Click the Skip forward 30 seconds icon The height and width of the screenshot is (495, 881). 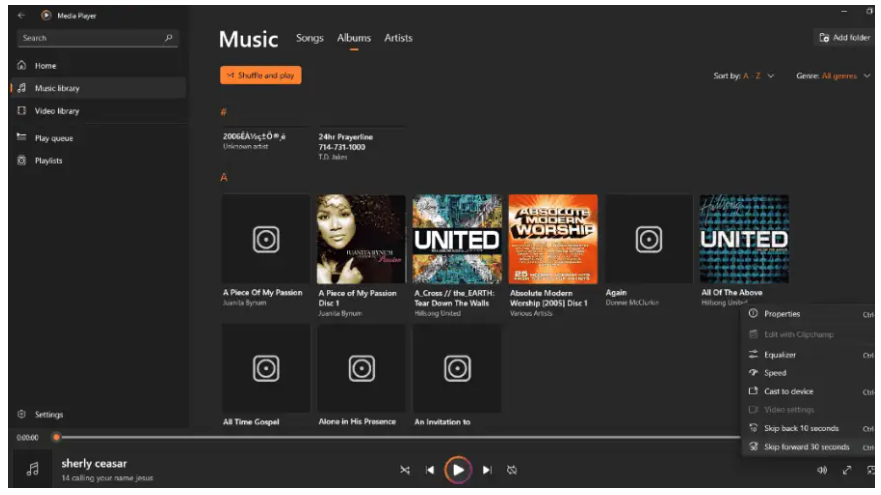click(x=753, y=447)
